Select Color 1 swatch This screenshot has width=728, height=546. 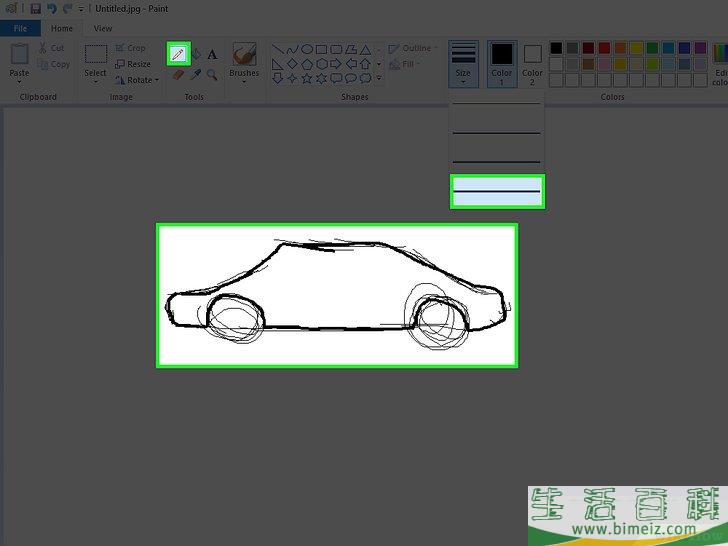502,59
